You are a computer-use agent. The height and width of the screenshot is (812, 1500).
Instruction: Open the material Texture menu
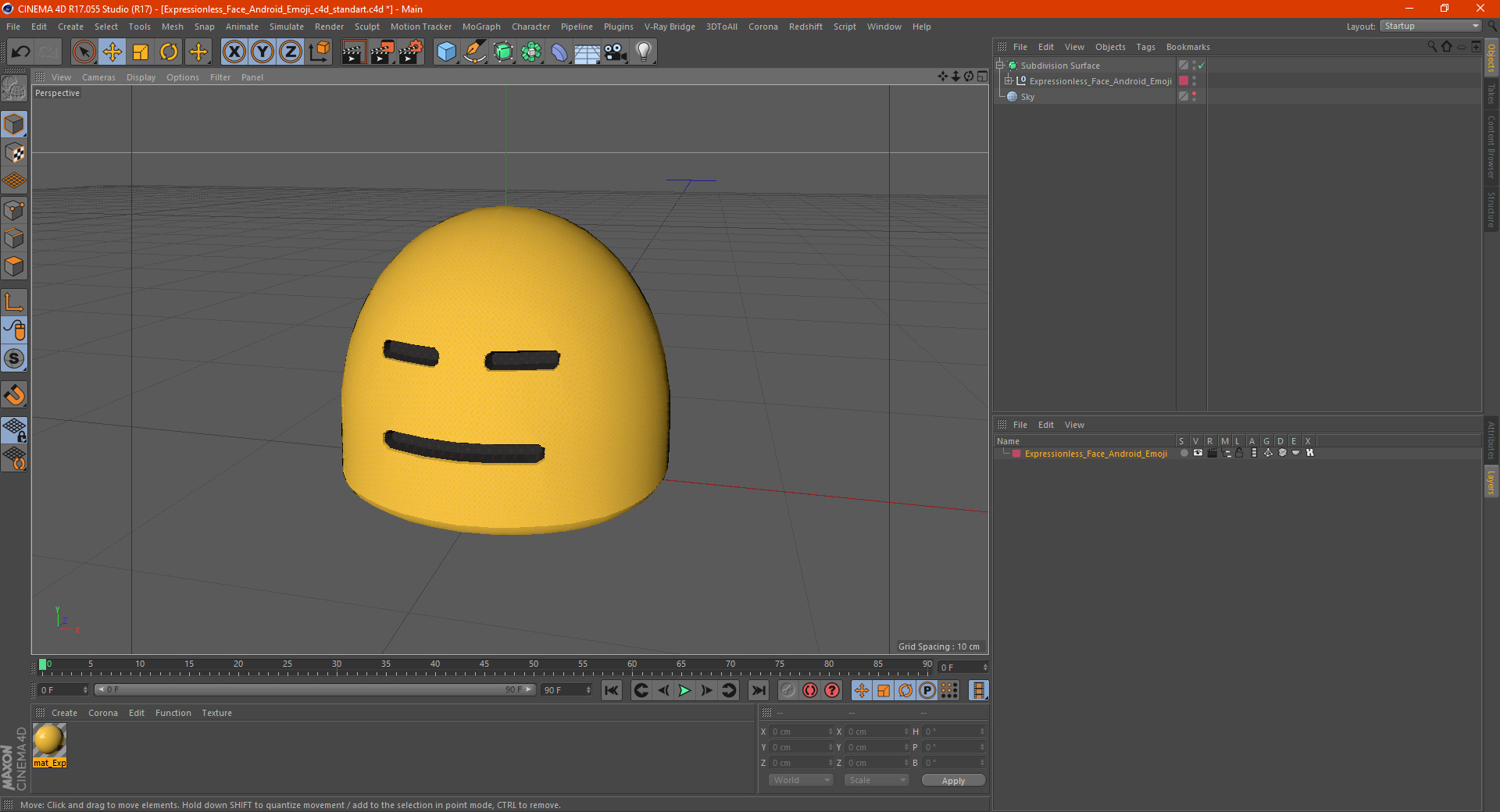click(x=216, y=713)
